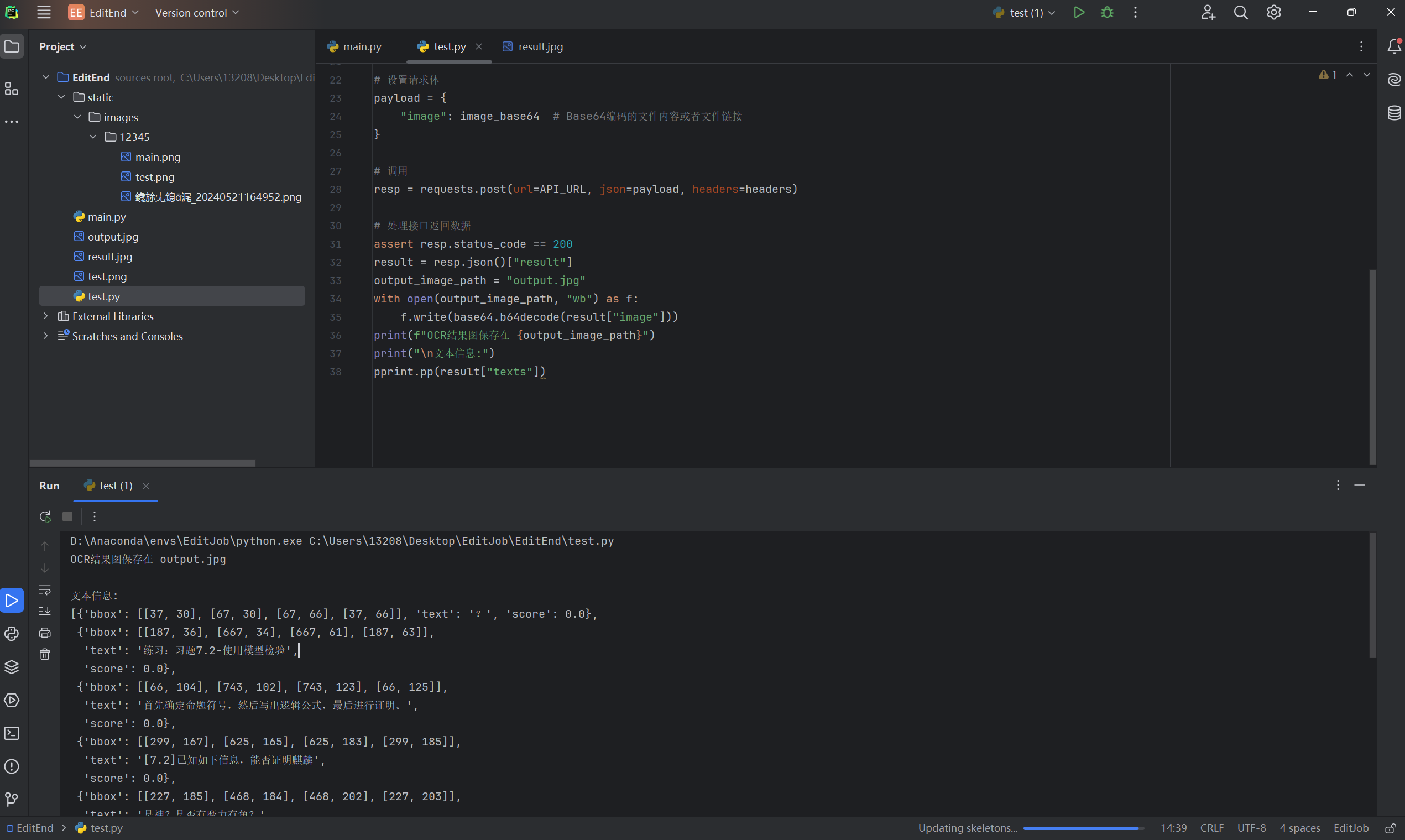This screenshot has width=1405, height=840.
Task: Open Python Packages tool window
Action: click(x=12, y=667)
